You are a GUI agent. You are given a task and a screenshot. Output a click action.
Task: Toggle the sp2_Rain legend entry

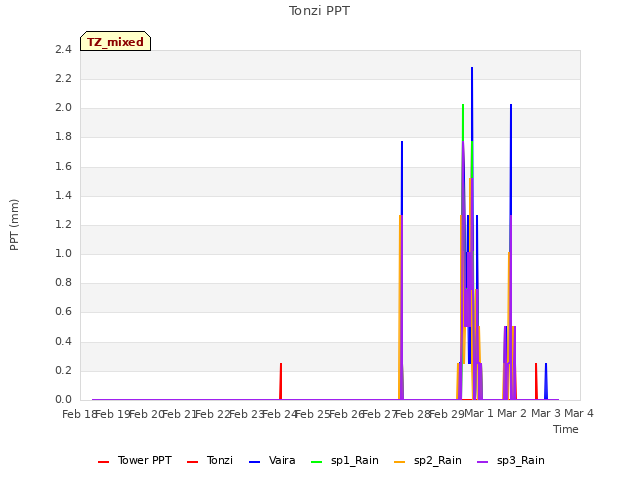click(x=428, y=461)
